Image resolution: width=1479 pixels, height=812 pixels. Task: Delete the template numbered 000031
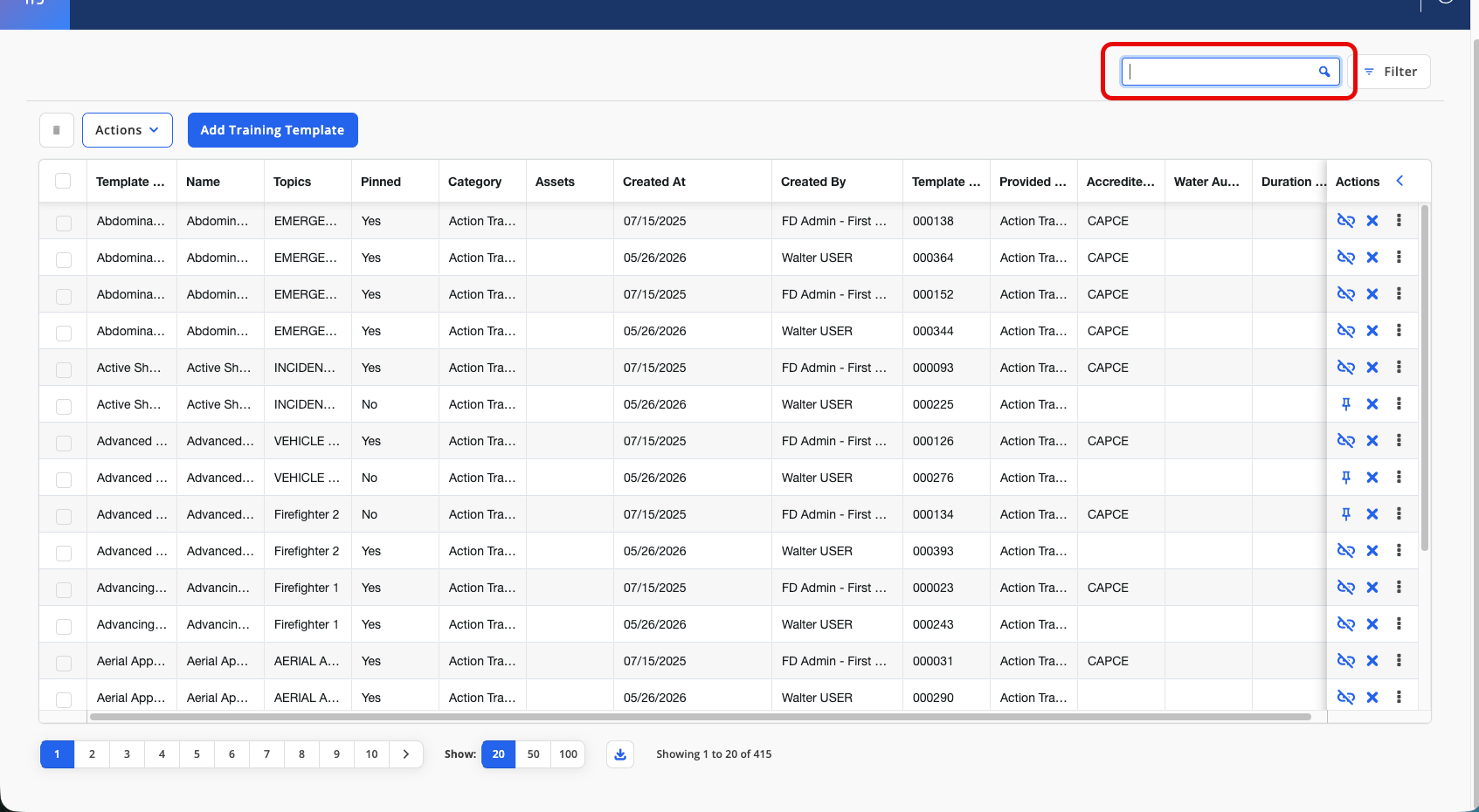1372,661
